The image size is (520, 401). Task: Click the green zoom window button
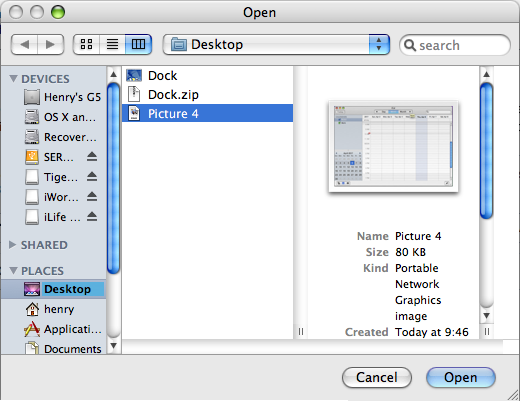click(x=58, y=12)
